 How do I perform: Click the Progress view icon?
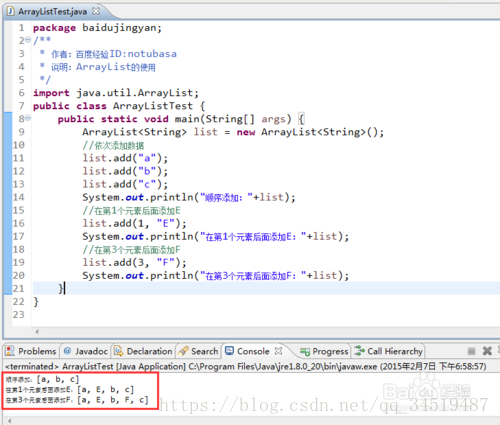305,352
